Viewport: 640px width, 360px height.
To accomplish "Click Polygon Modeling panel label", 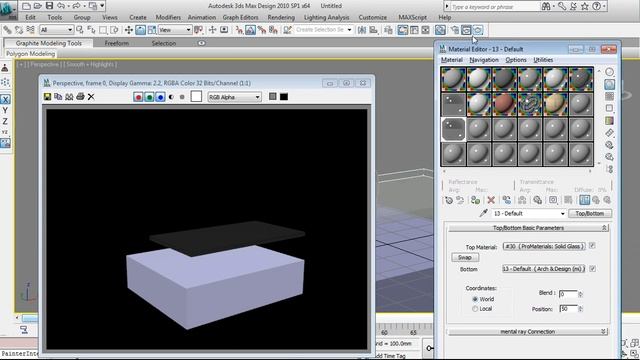I will [x=30, y=54].
